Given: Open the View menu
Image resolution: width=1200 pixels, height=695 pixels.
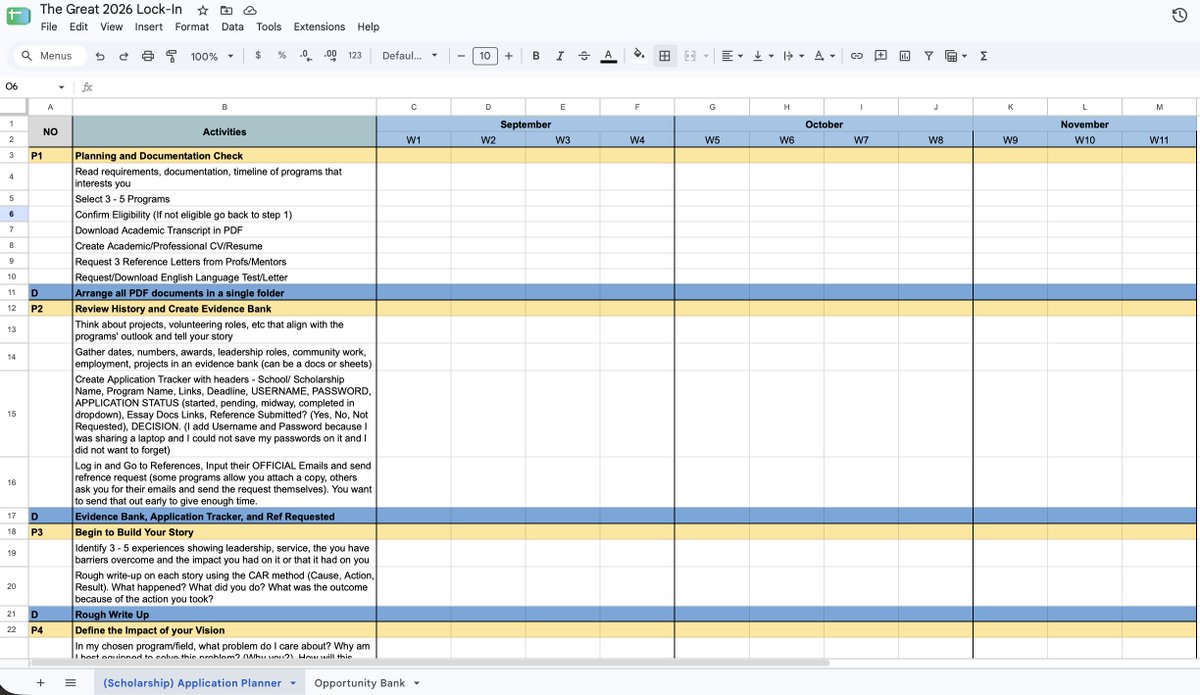Looking at the screenshot, I should 112,27.
